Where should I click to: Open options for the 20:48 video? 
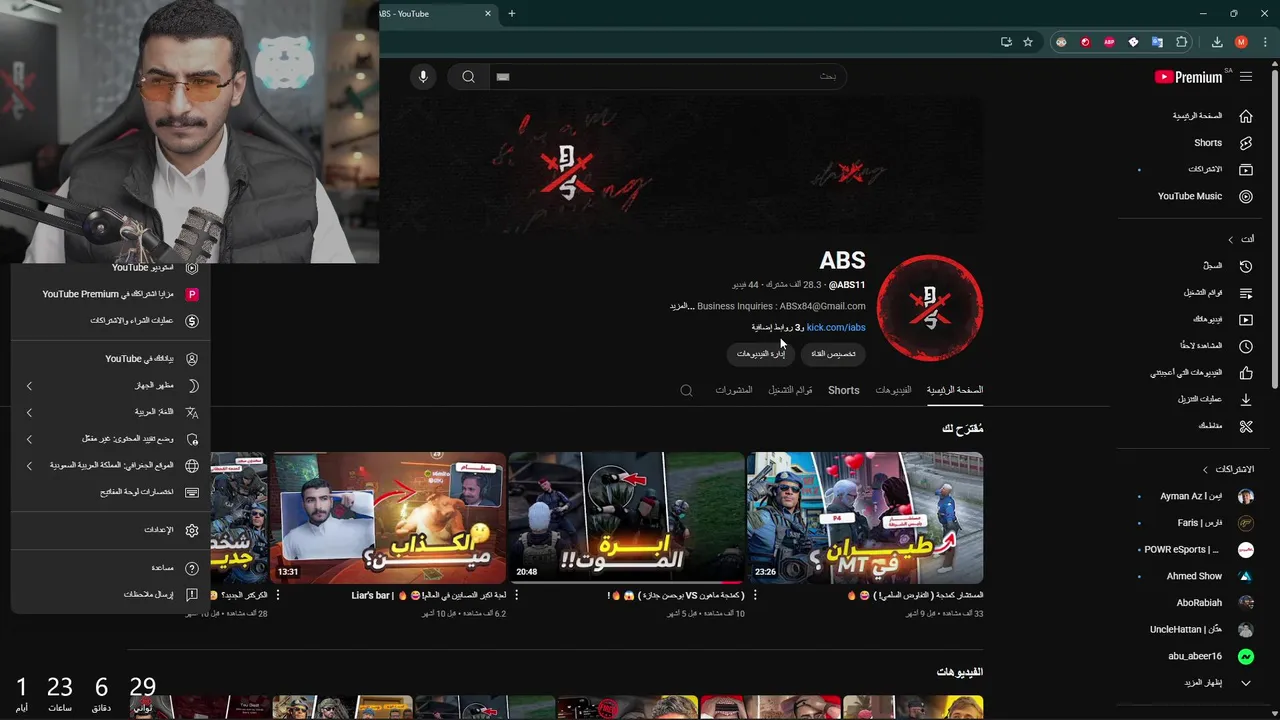[x=516, y=595]
